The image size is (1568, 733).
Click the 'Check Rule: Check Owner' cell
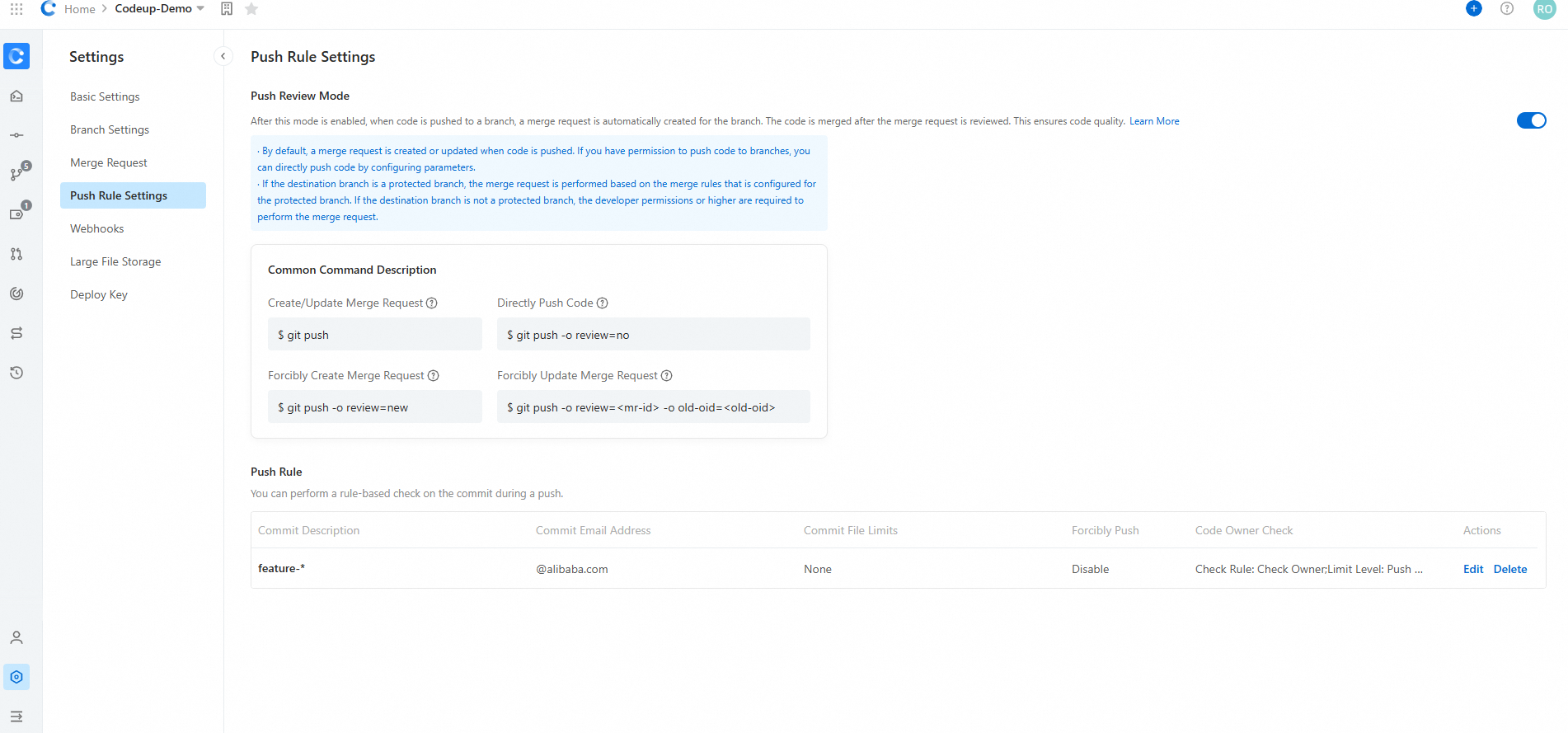[x=1309, y=569]
